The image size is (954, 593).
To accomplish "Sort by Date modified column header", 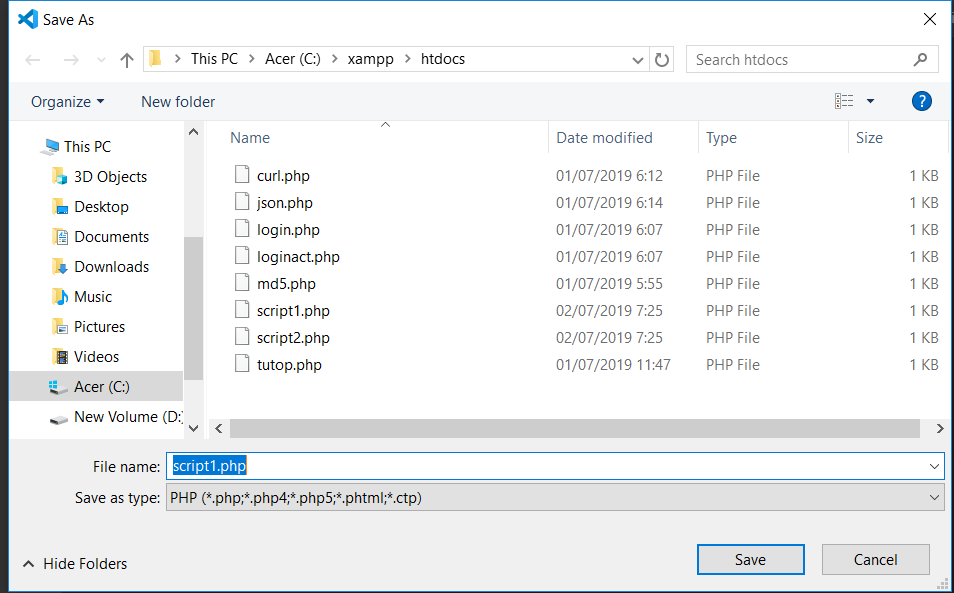I will tap(604, 138).
